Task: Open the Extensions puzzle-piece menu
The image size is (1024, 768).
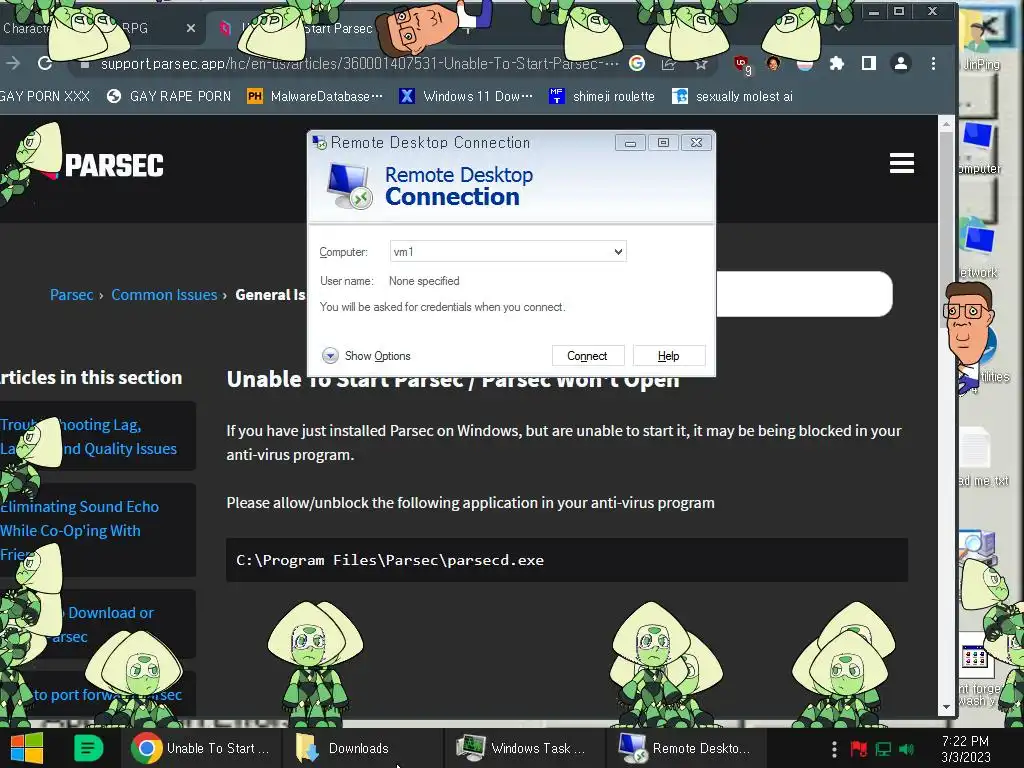Action: tap(837, 63)
